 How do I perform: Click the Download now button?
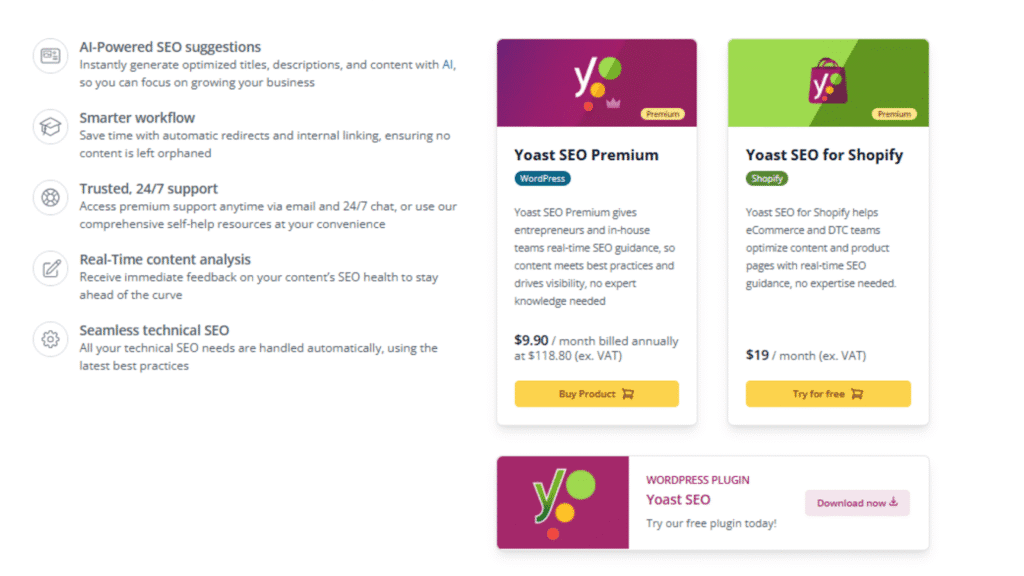(x=857, y=503)
